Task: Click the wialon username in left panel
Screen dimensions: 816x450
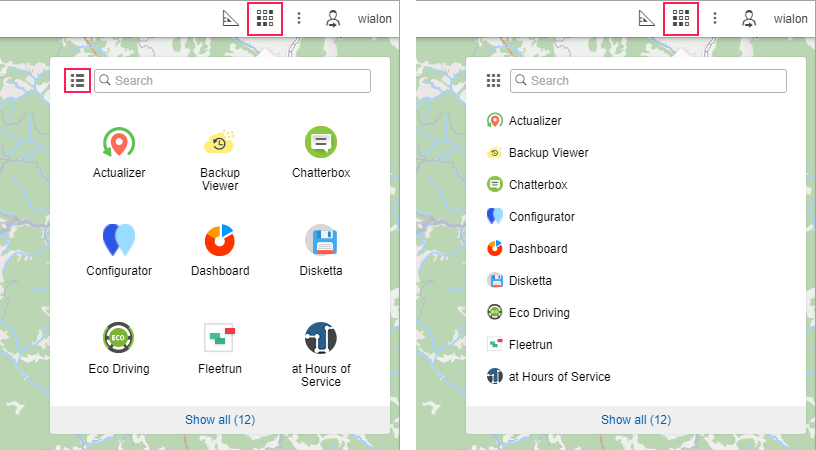Action: tap(375, 19)
